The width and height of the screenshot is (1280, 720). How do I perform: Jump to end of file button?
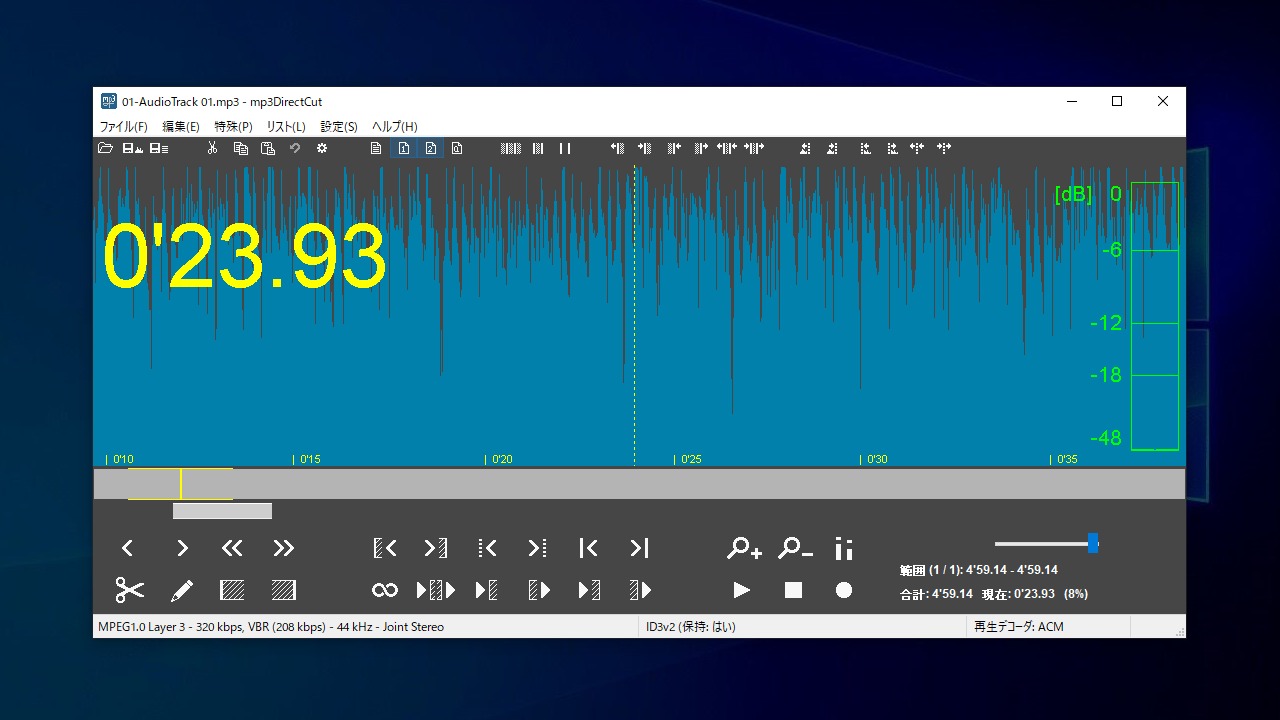point(640,548)
